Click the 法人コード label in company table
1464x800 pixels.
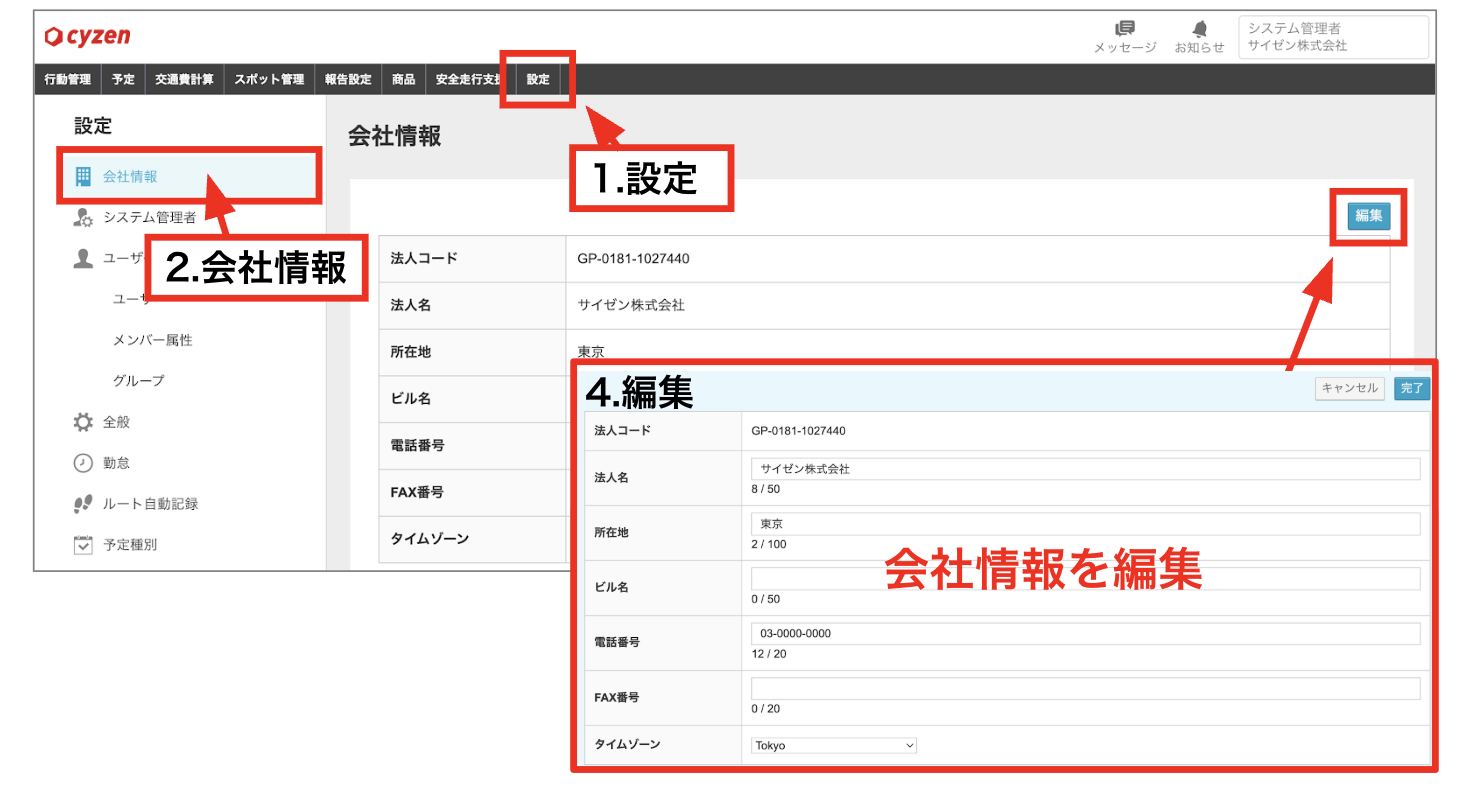click(424, 259)
